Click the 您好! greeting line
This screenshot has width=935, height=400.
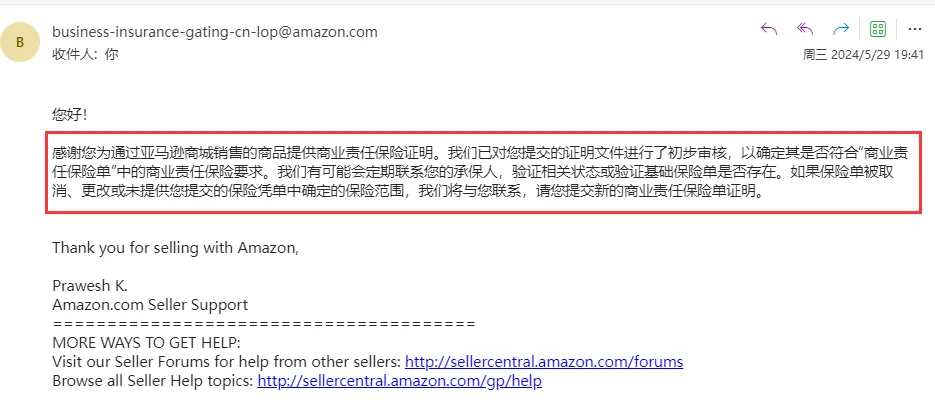pos(70,114)
